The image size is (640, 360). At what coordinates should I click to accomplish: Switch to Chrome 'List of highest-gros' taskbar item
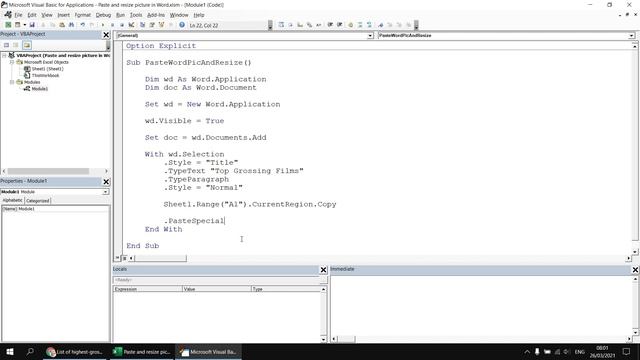pos(74,352)
